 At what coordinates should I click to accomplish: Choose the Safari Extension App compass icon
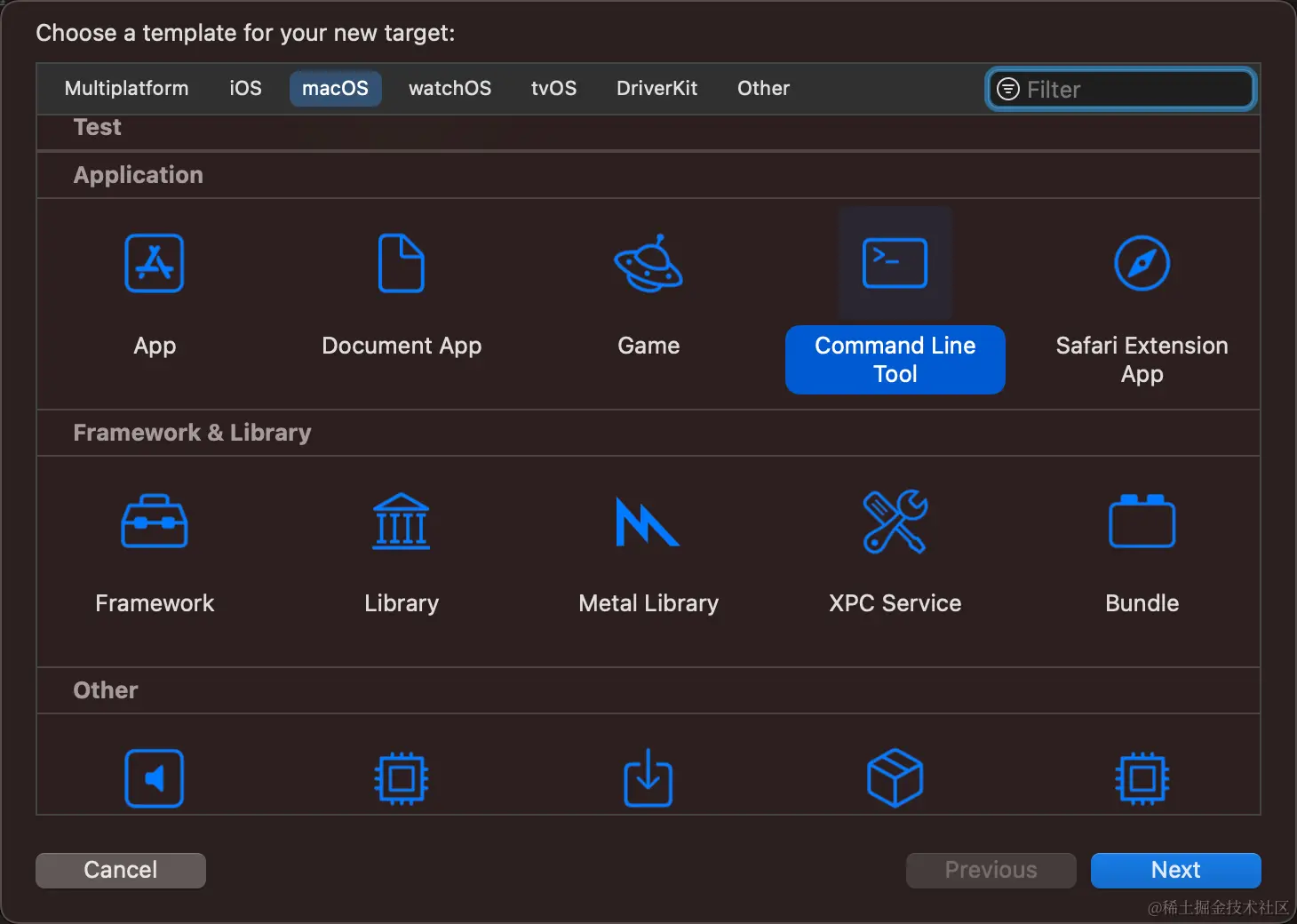(x=1142, y=263)
